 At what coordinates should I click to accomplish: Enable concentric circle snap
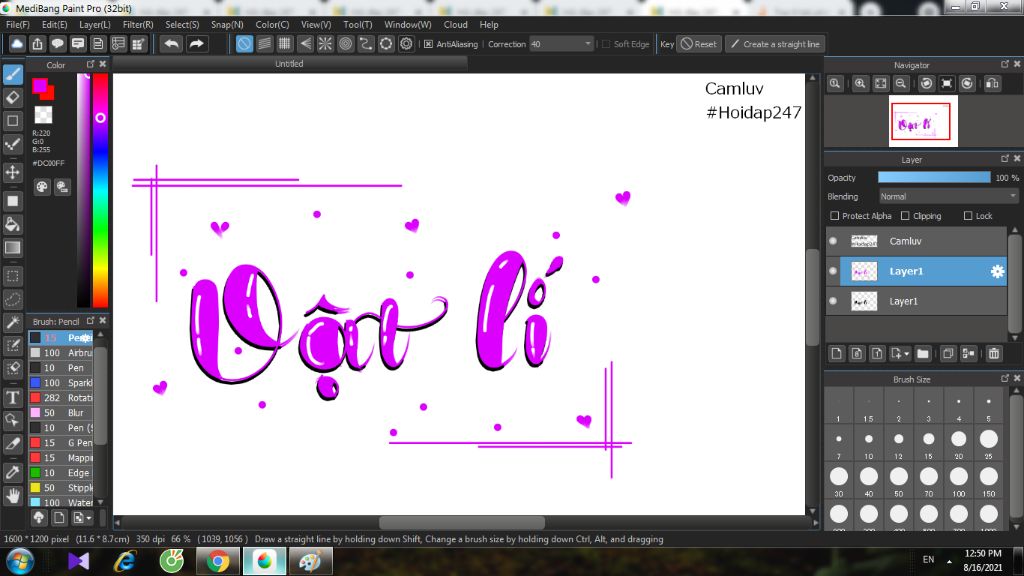tap(345, 44)
